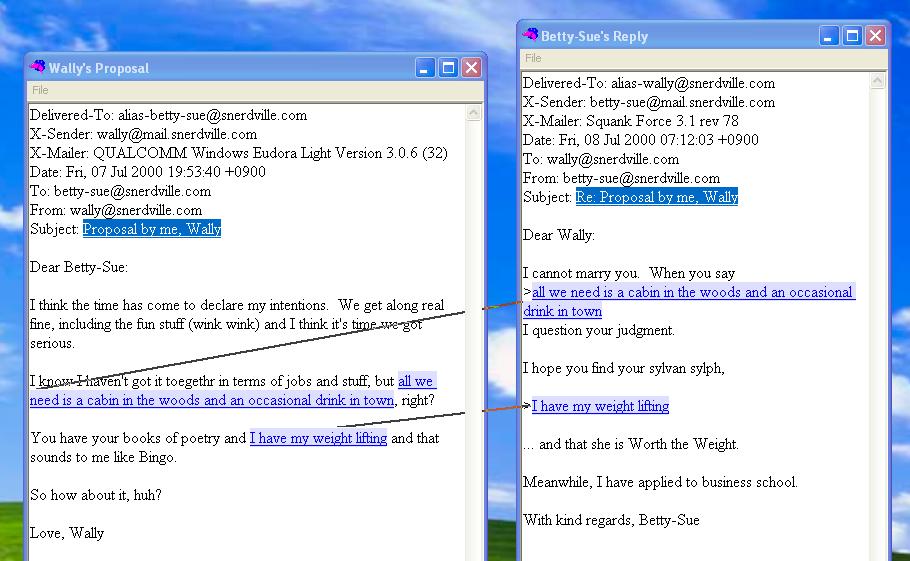Click the Betty-Sue's Reply title bar text

(594, 37)
